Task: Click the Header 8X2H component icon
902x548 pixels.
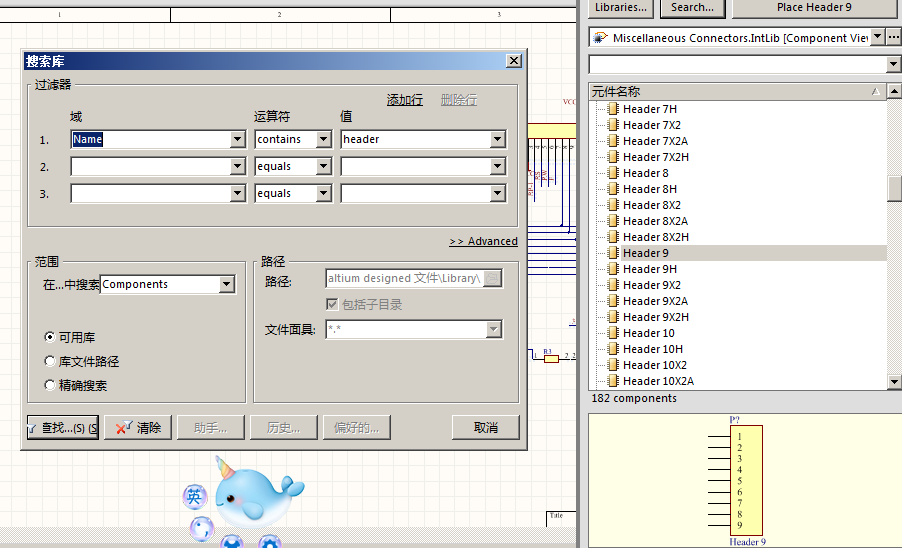Action: click(x=613, y=237)
